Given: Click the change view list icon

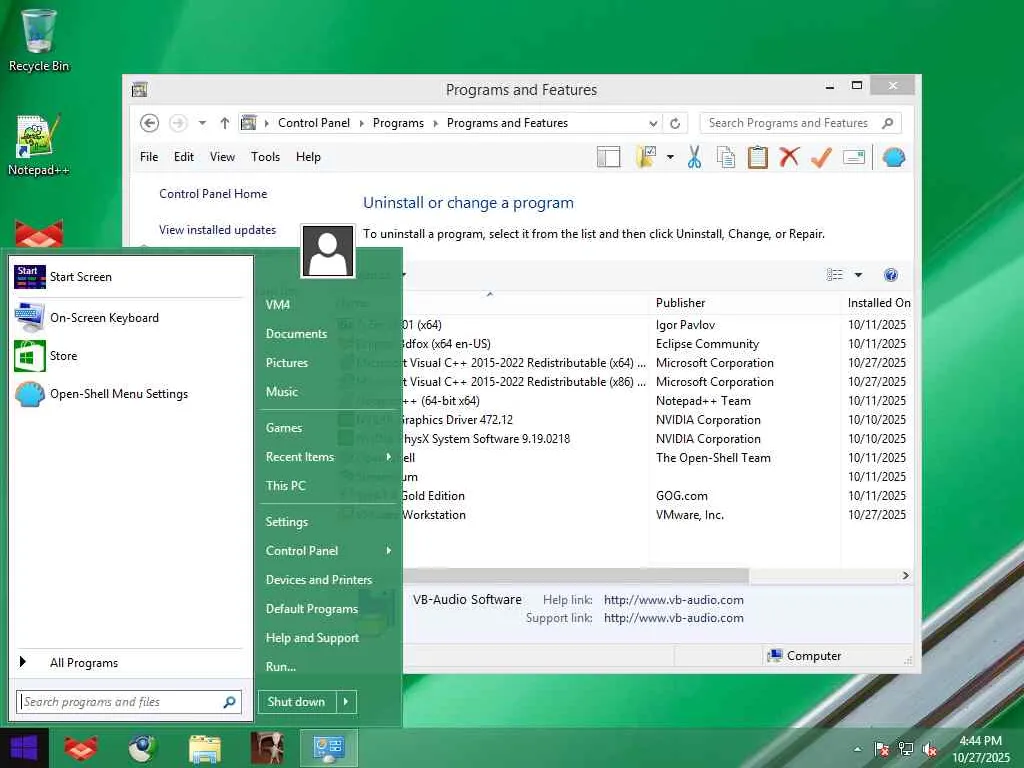Looking at the screenshot, I should (835, 275).
